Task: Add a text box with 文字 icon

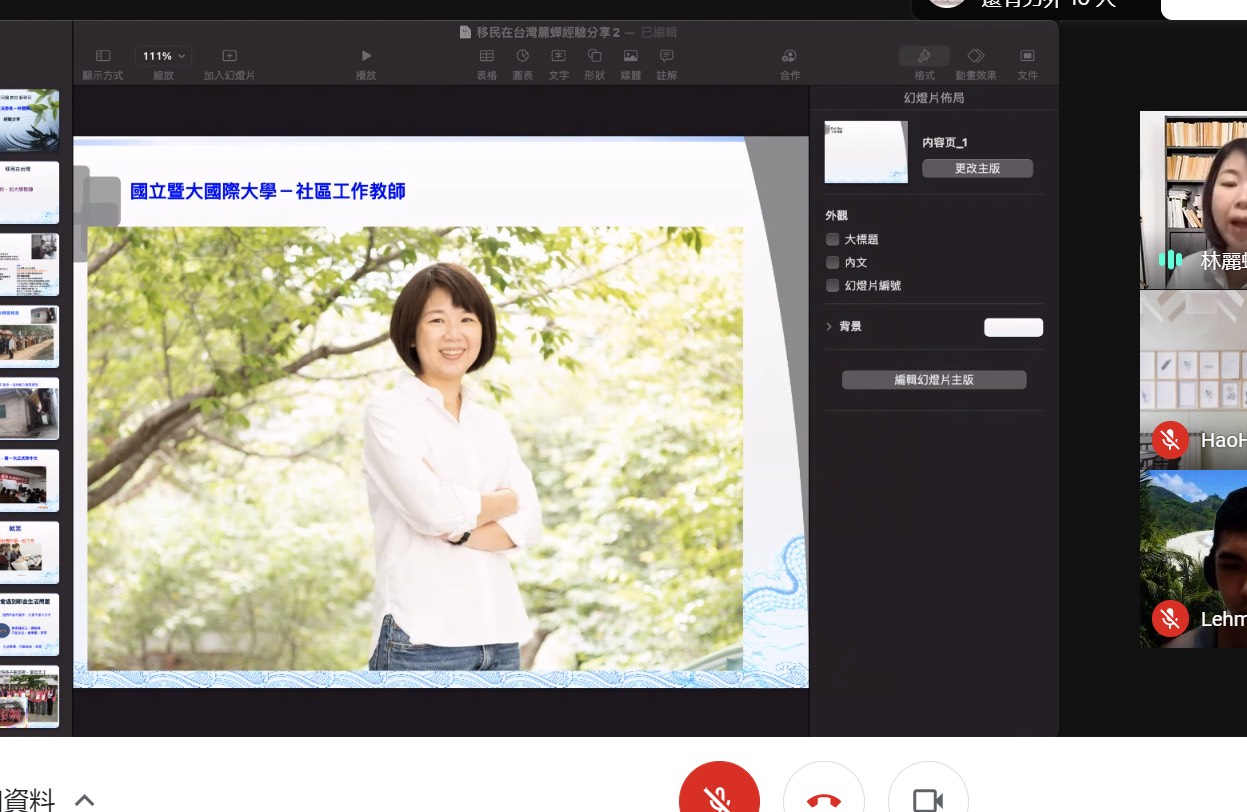Action: pyautogui.click(x=558, y=57)
